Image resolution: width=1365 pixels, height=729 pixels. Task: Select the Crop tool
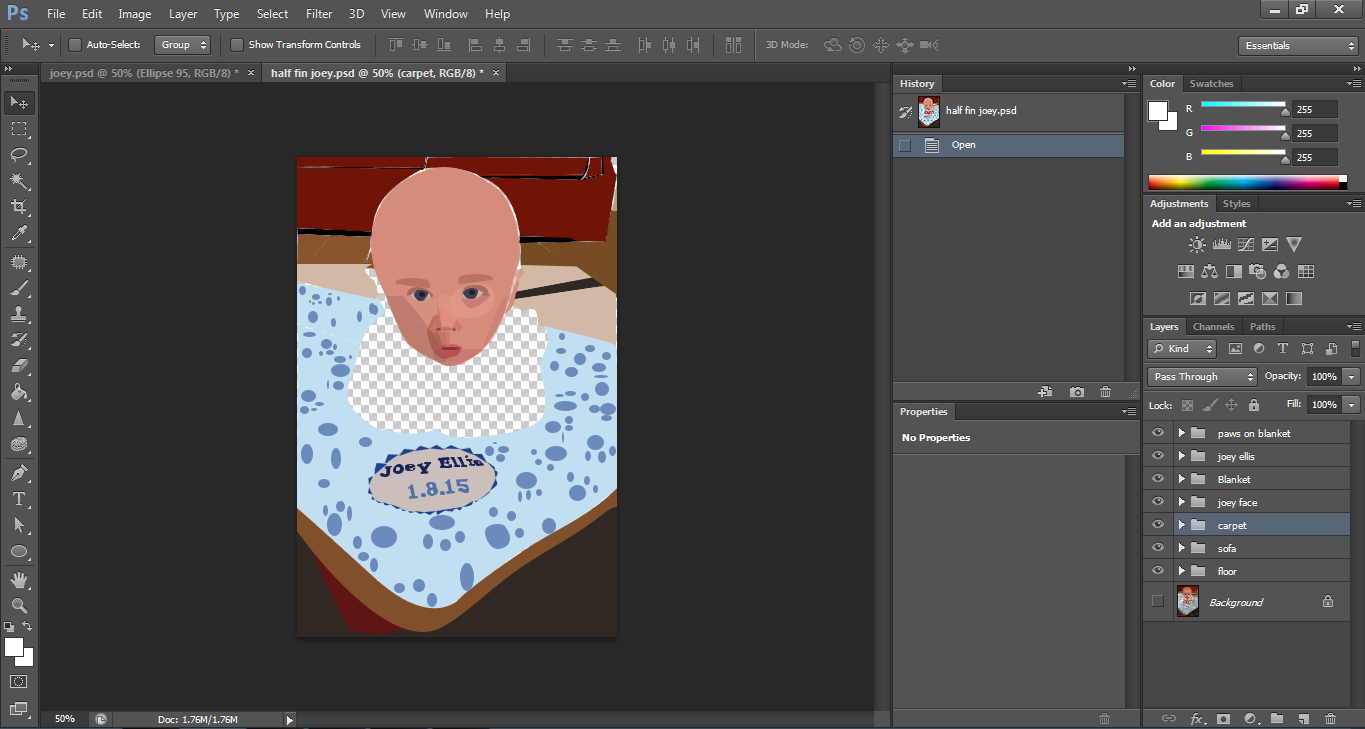point(19,207)
